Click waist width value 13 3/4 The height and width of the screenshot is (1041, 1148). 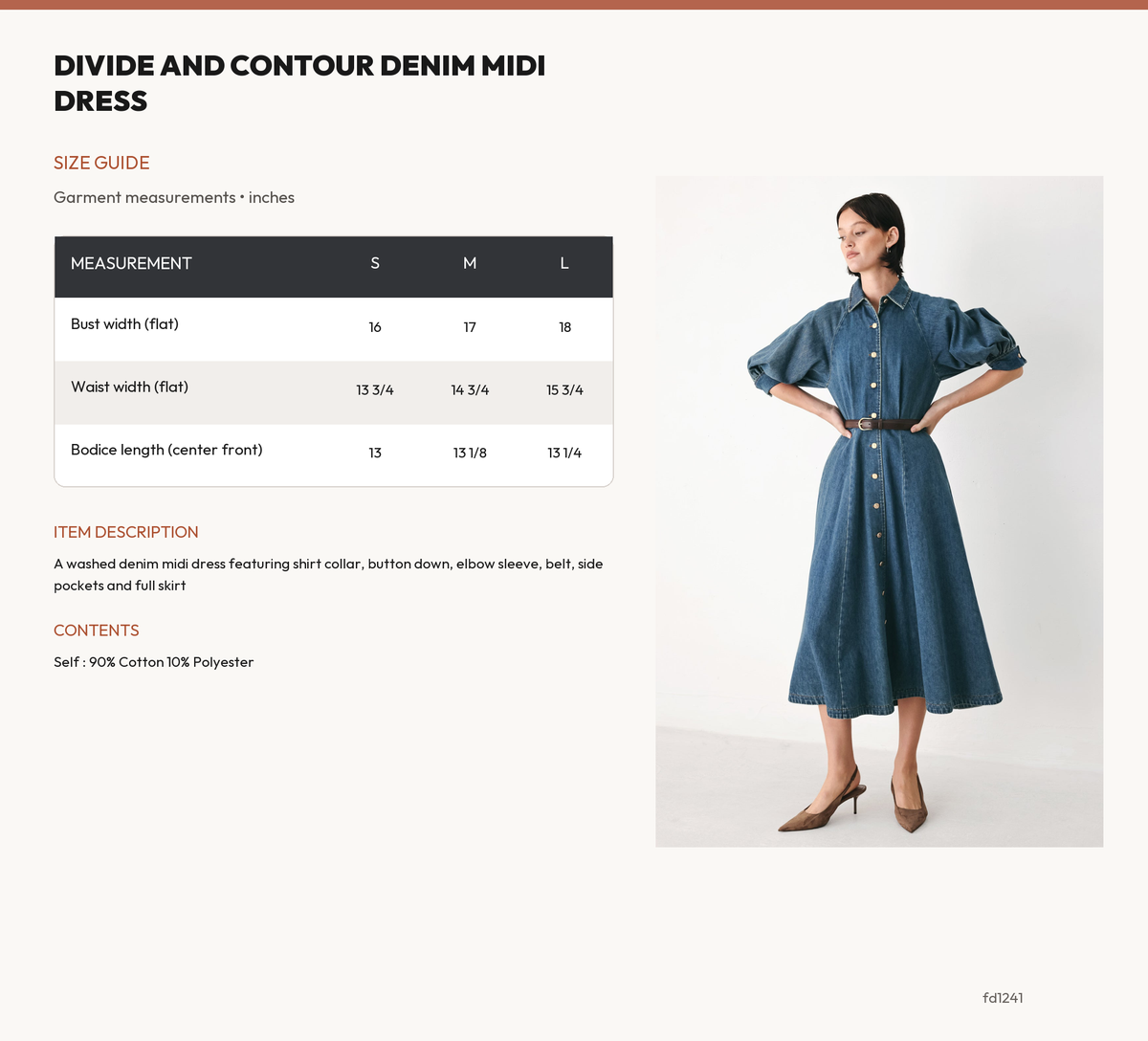[375, 390]
